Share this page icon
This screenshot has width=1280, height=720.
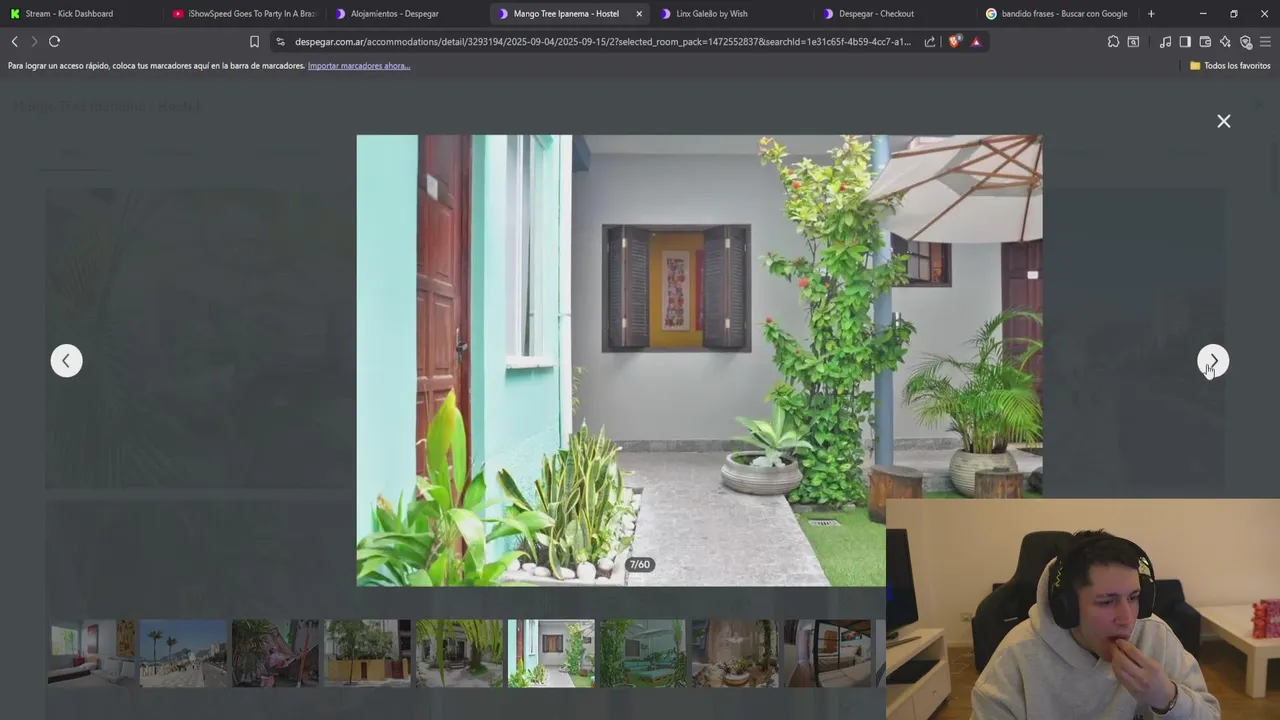930,42
